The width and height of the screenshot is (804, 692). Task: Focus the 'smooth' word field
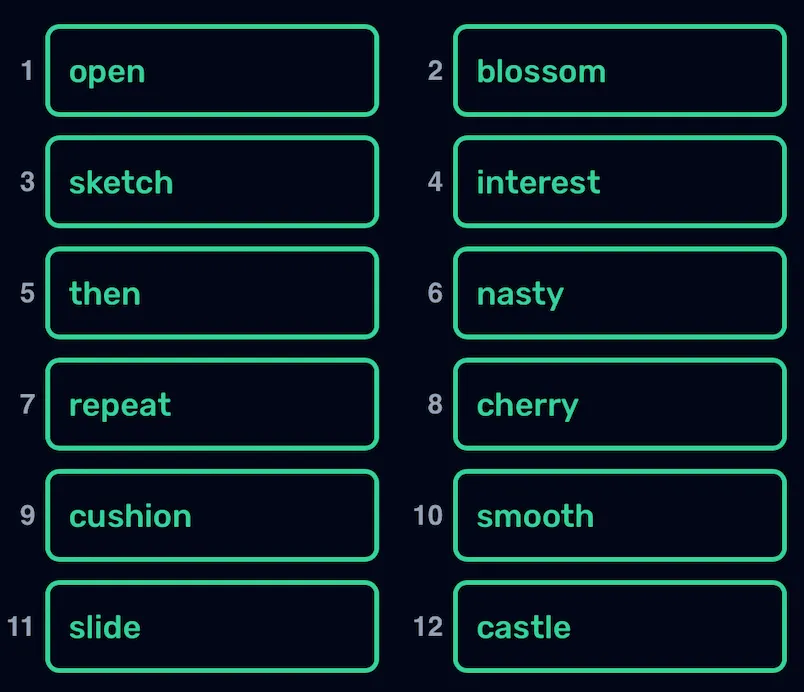coord(620,515)
